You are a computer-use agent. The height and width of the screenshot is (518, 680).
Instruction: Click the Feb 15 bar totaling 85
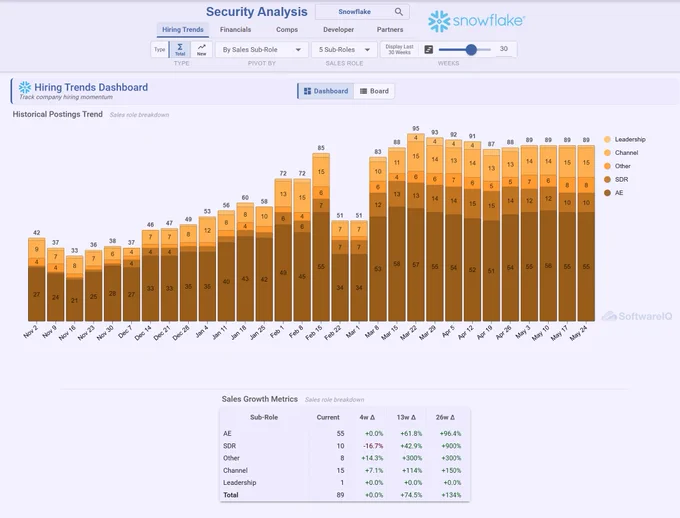[321, 237]
